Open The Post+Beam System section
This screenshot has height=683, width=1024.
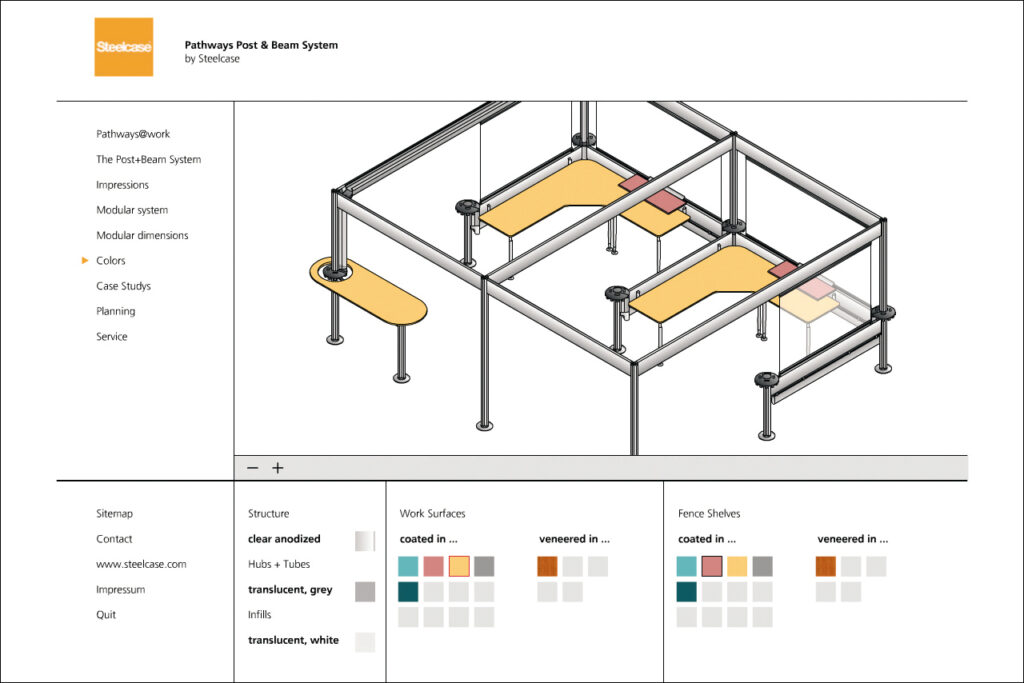(x=148, y=160)
